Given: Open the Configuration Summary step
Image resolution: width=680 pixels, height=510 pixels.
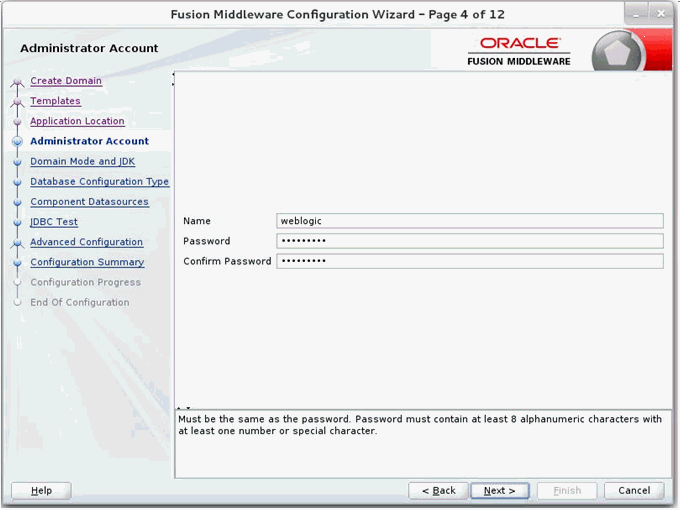Looking at the screenshot, I should click(x=87, y=262).
